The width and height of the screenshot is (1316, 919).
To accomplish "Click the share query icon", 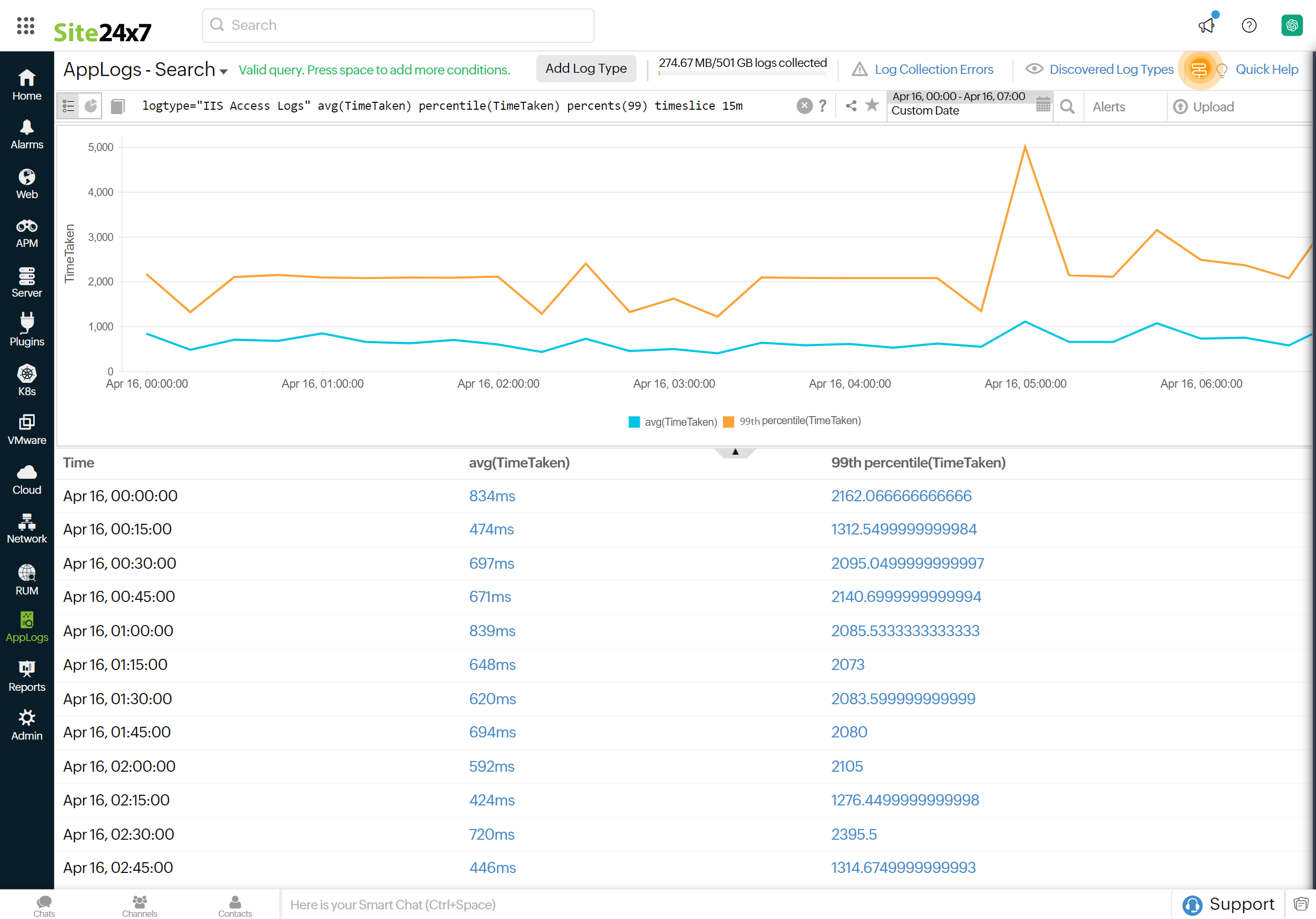I will pos(851,106).
